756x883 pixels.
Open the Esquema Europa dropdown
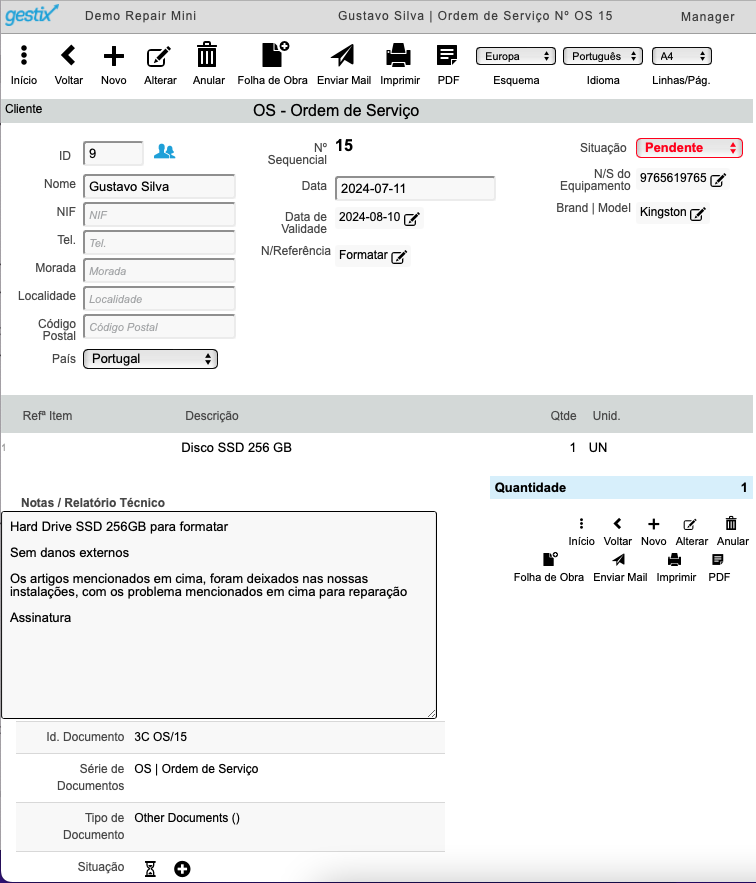coord(515,56)
